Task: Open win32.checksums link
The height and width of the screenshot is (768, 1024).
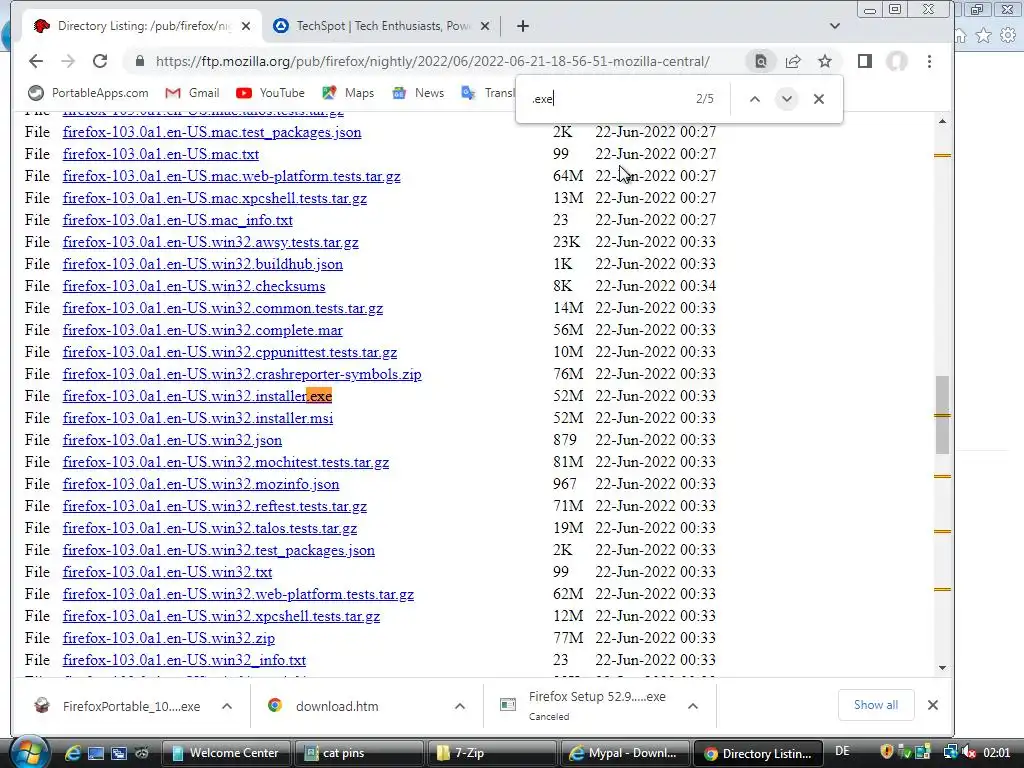Action: tap(194, 286)
